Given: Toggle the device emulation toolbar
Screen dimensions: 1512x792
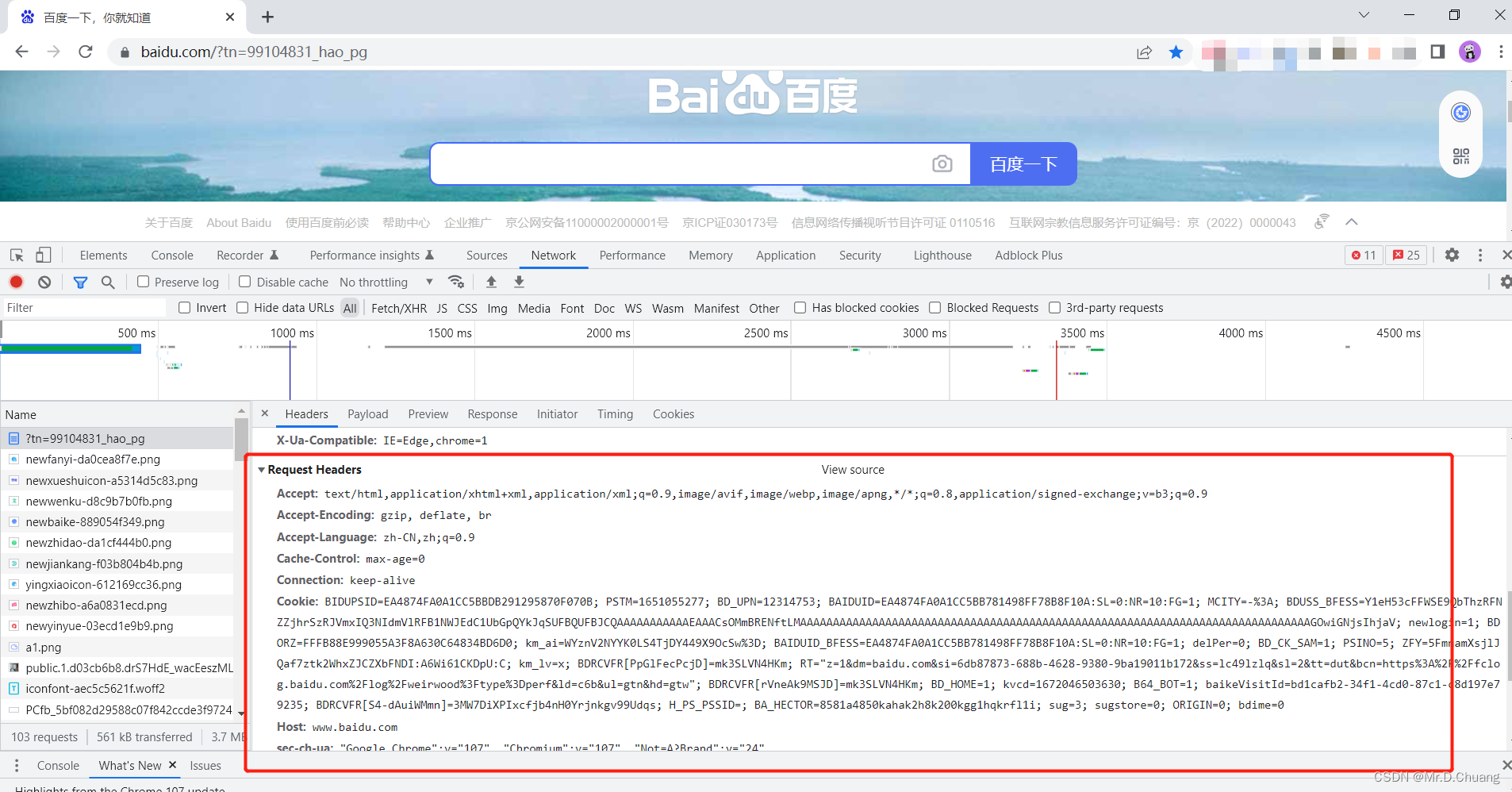Looking at the screenshot, I should pos(44,255).
